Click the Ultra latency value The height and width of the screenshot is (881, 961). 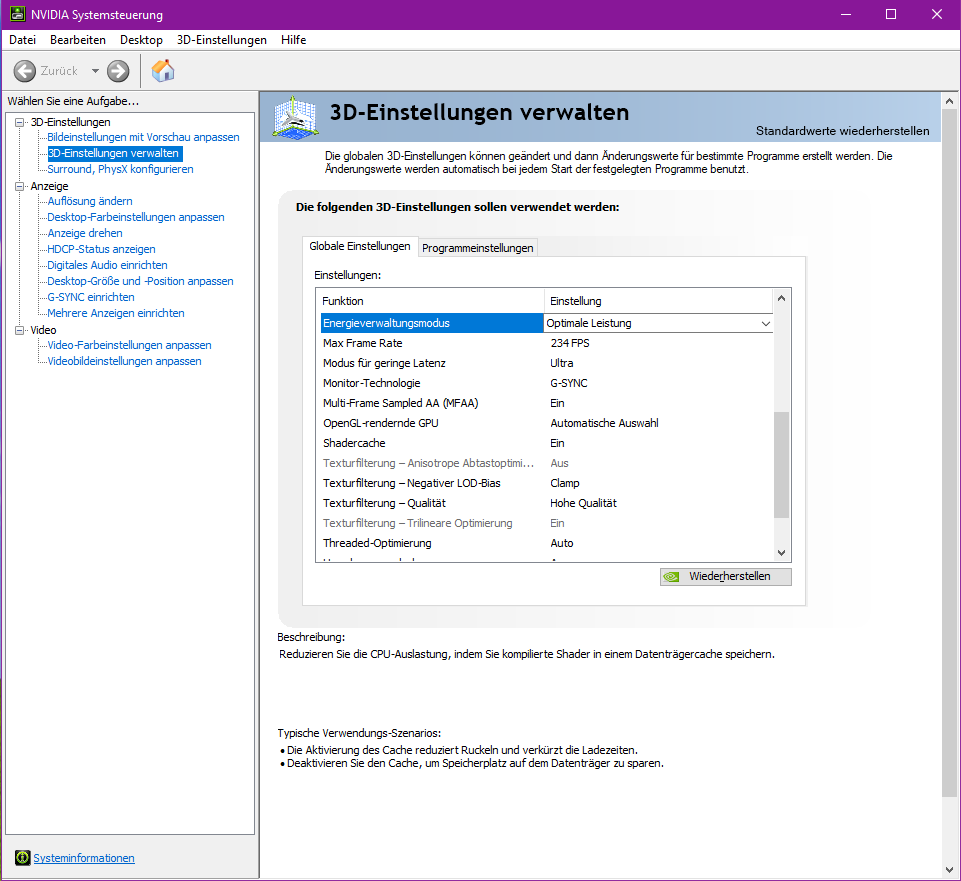pos(561,363)
